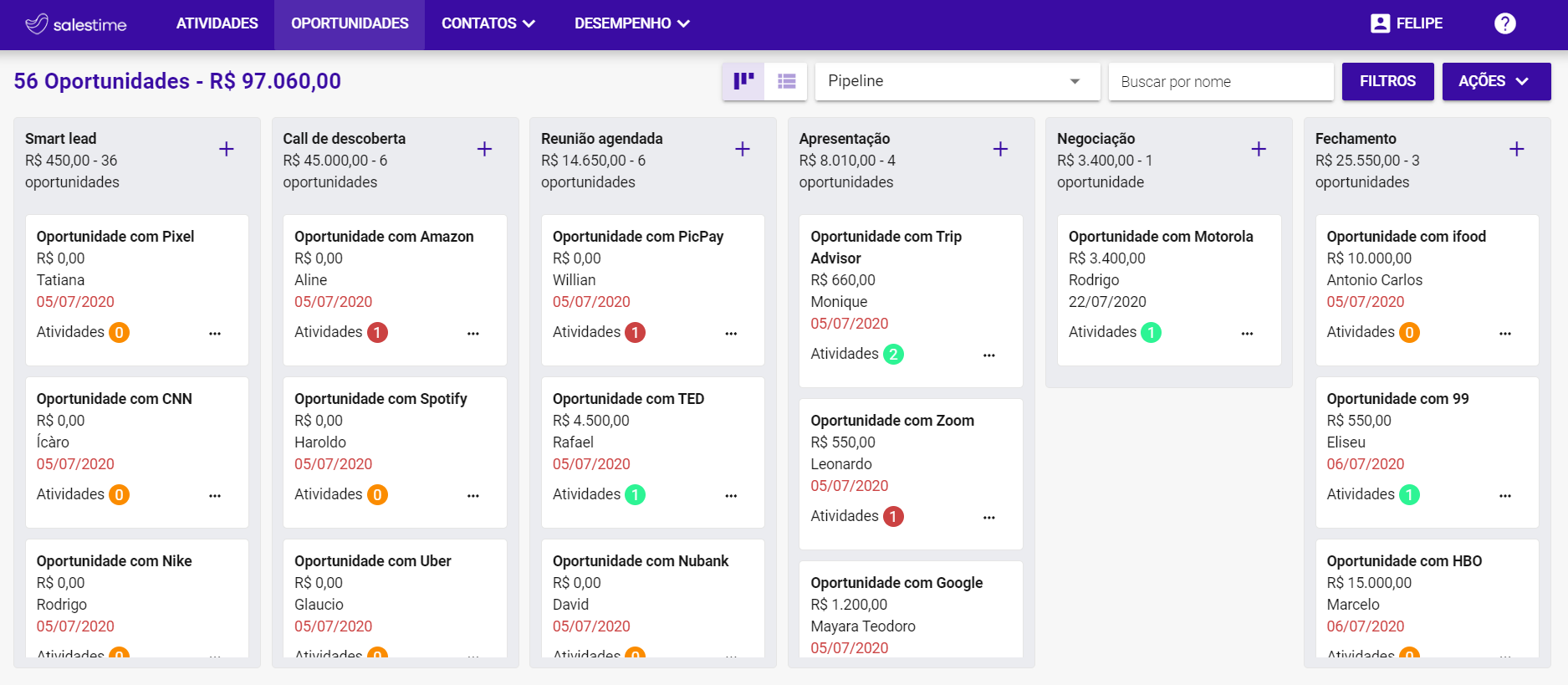Click 22/07/2020 date on Motorola card
Viewport: 1568px width, 685px height.
pos(1107,302)
